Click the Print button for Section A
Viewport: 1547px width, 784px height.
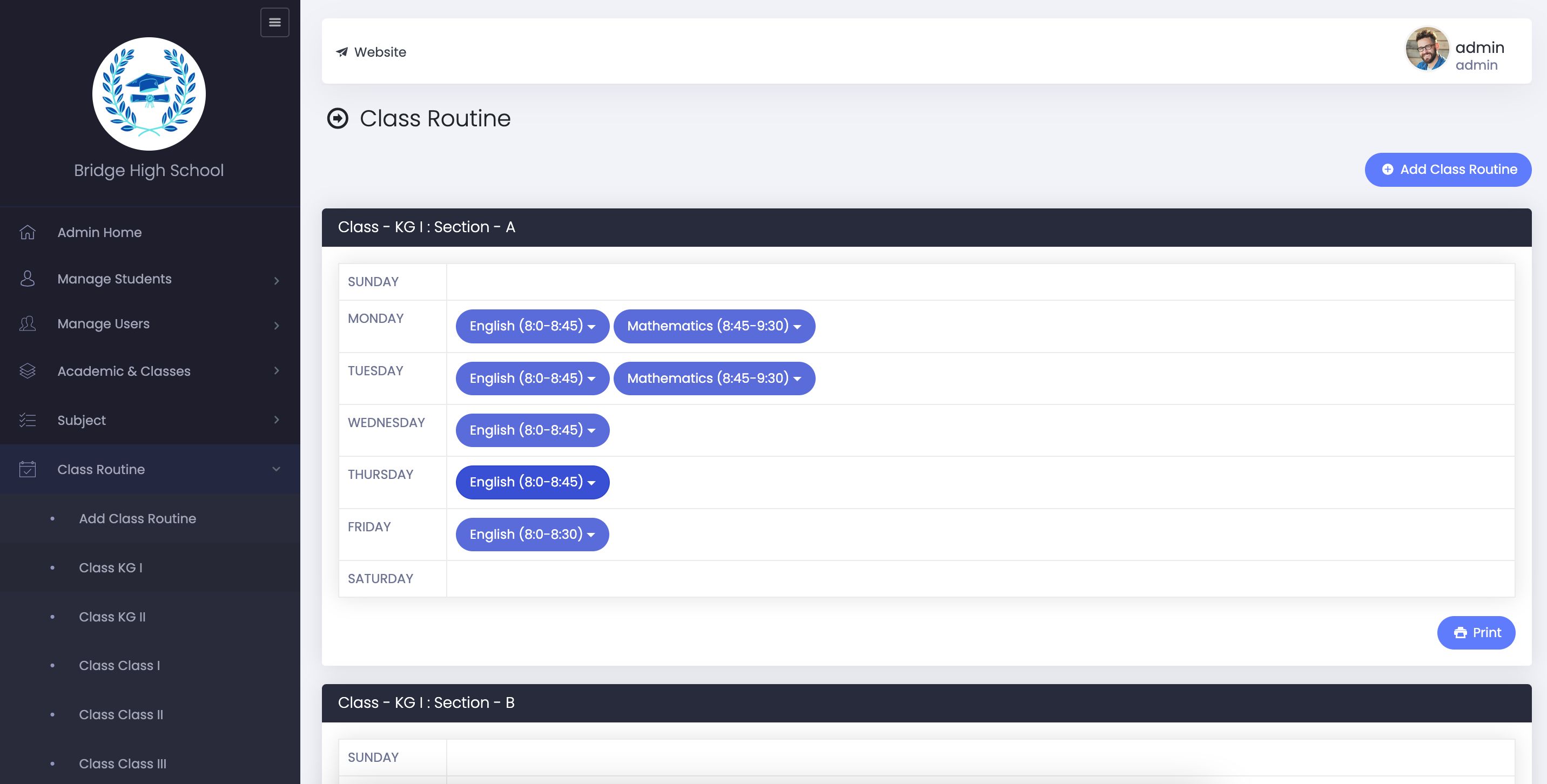[1476, 633]
